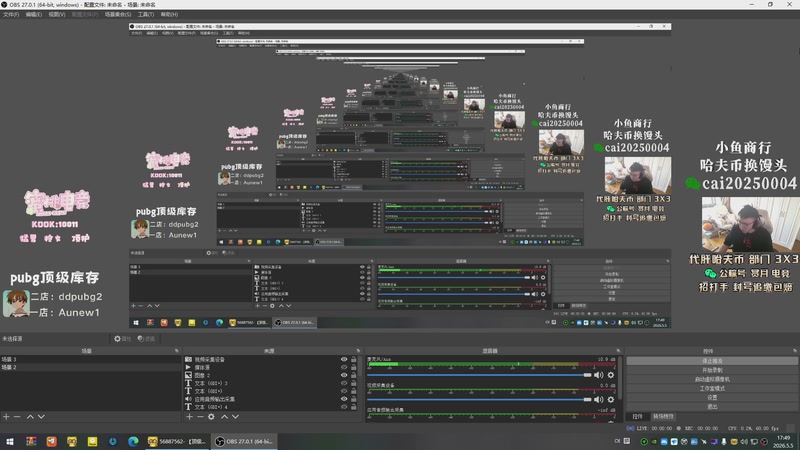Switch to the 转场特效 tab
The height and width of the screenshot is (450, 800).
(x=663, y=416)
